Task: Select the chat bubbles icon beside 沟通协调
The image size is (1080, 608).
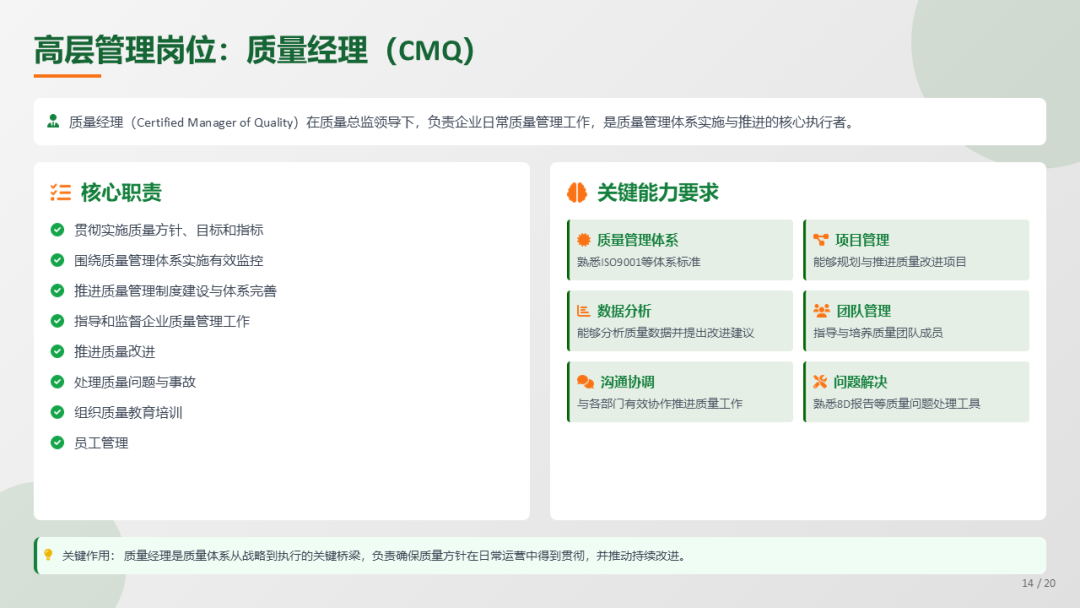Action: pos(585,382)
